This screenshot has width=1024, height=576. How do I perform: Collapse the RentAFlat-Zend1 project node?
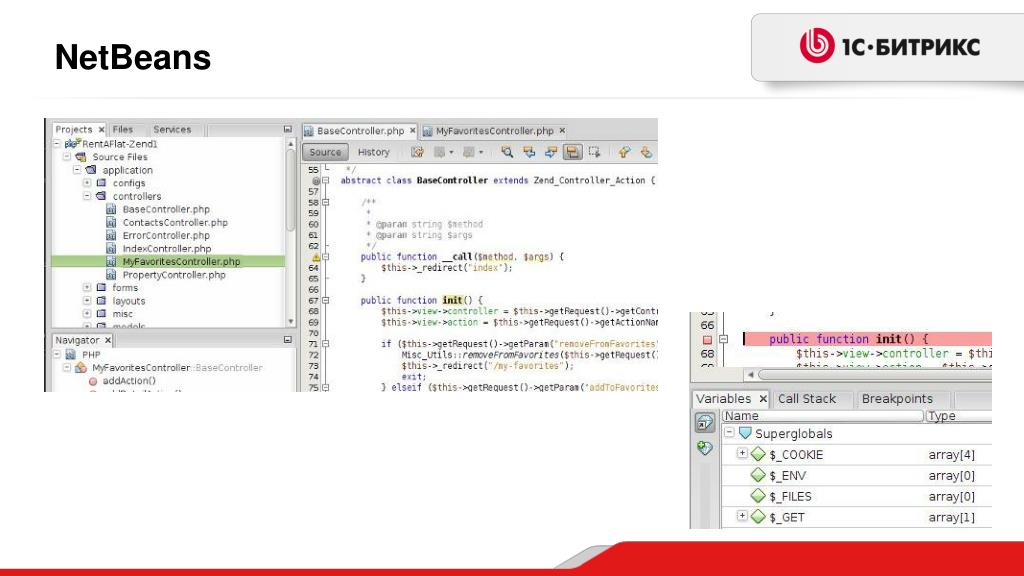57,144
